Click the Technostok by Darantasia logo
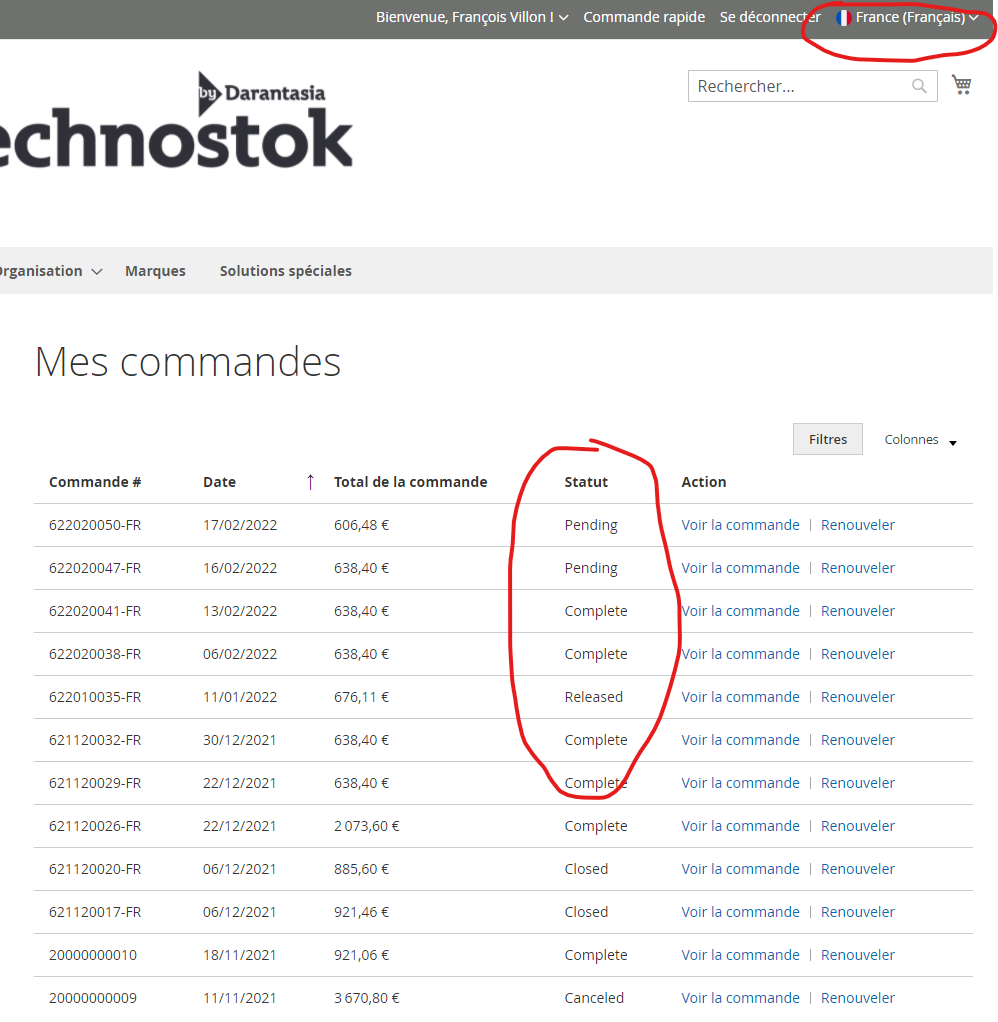998x1022 pixels. click(176, 120)
